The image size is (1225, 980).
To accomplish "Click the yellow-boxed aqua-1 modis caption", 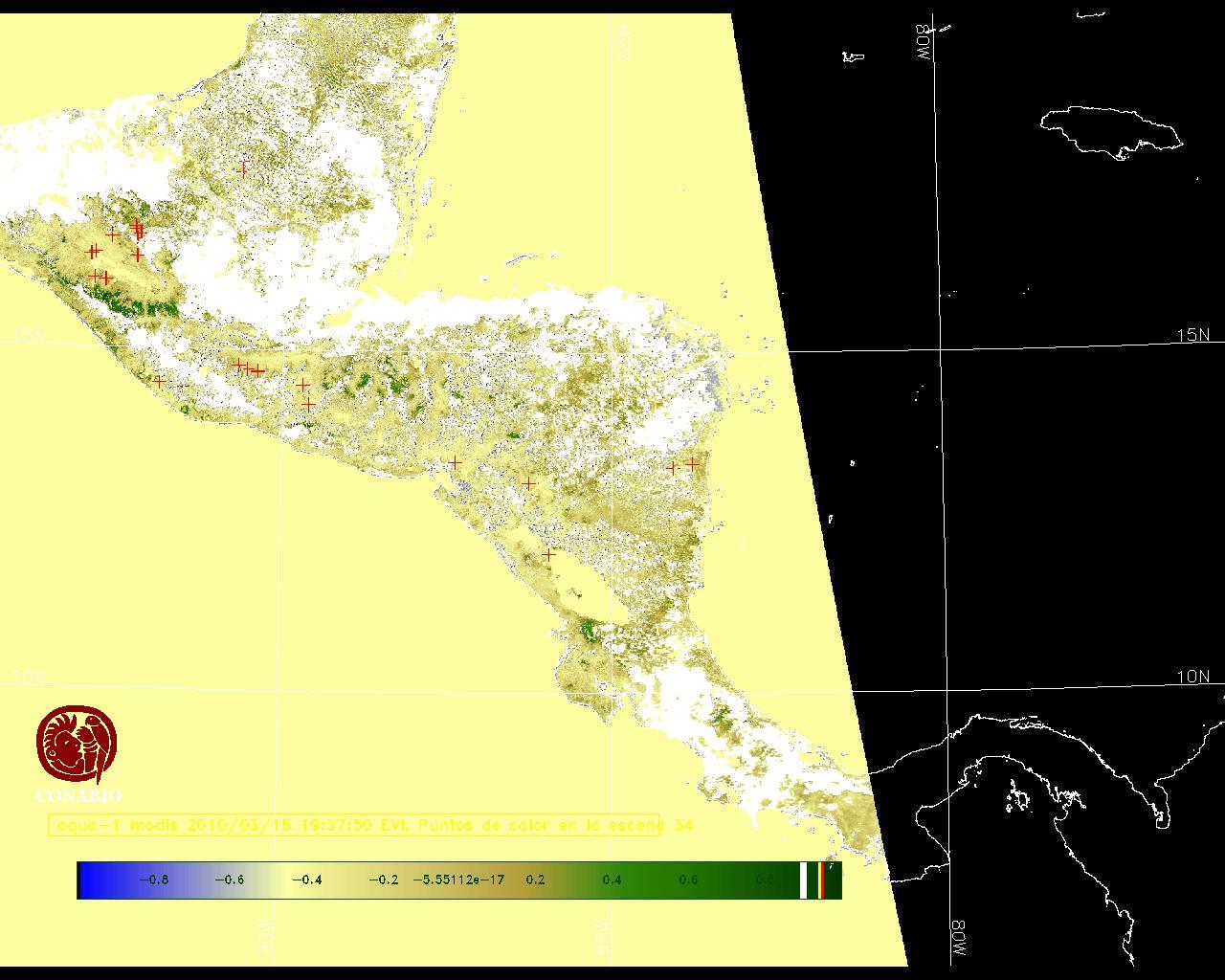I will click(x=354, y=825).
